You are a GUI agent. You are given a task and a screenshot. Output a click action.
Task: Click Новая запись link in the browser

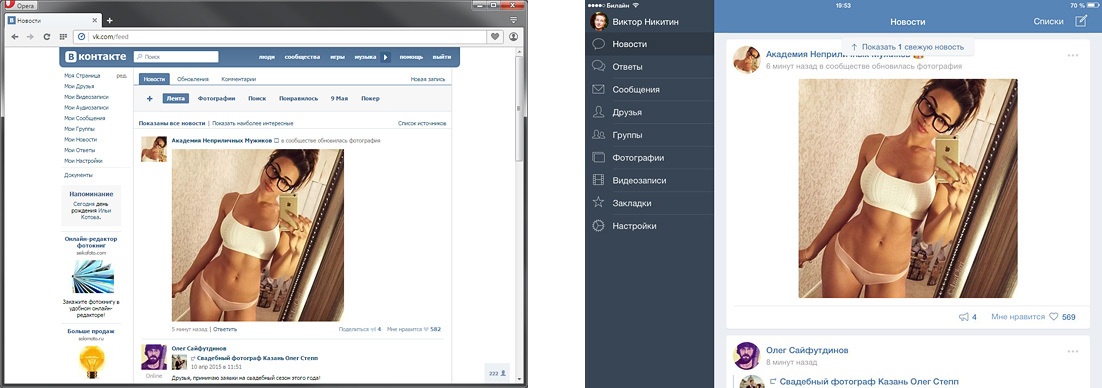(x=428, y=79)
